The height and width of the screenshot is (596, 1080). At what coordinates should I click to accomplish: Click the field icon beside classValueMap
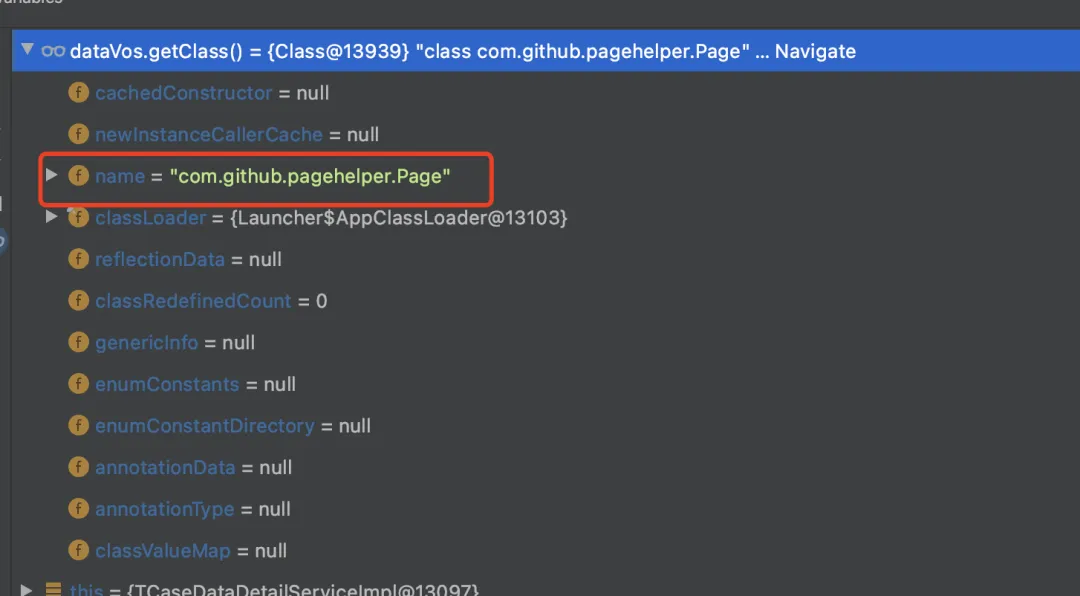(x=79, y=550)
